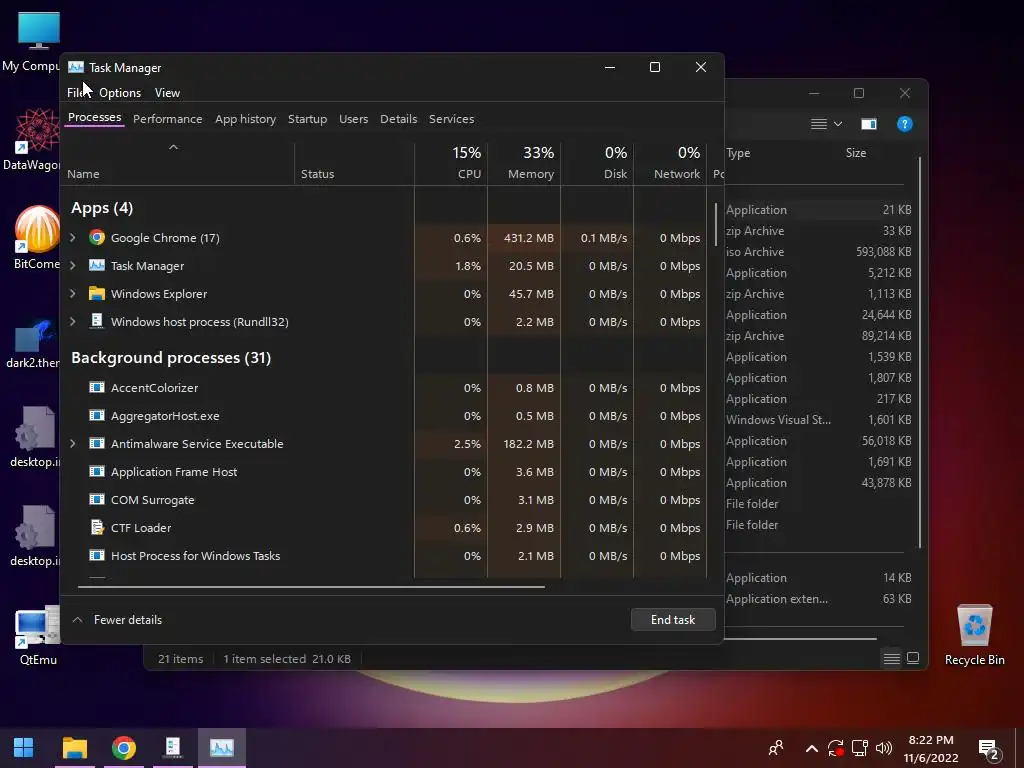Click the AggregatorHost.exe process icon
Viewport: 1024px width, 768px height.
point(97,415)
